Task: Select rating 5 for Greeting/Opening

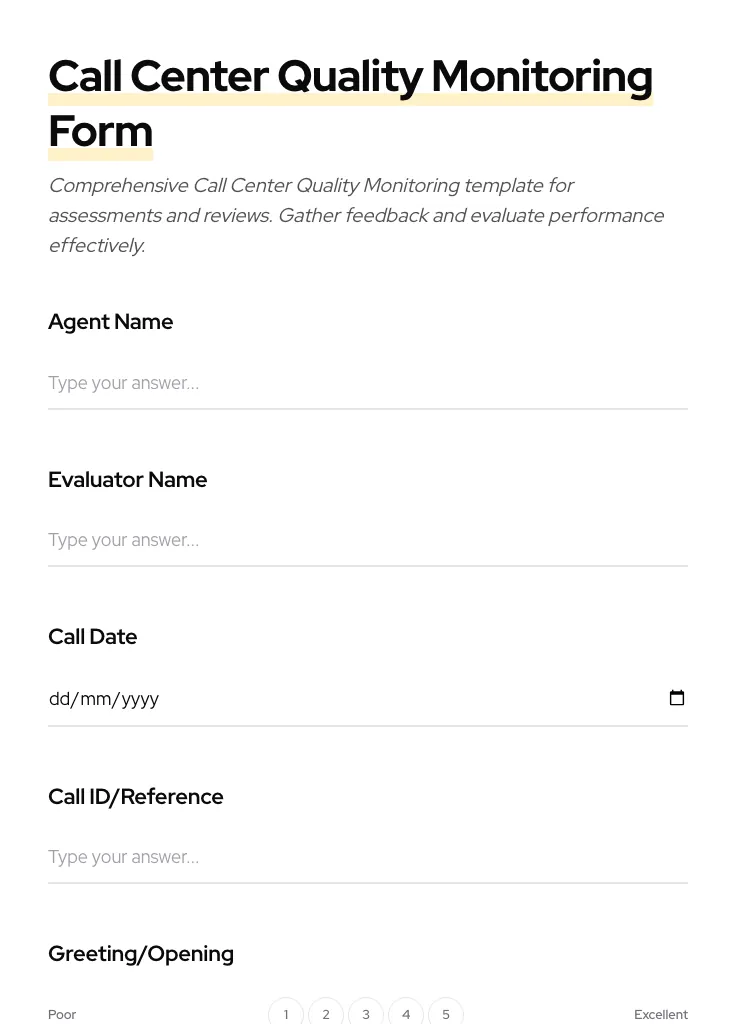Action: (446, 1013)
